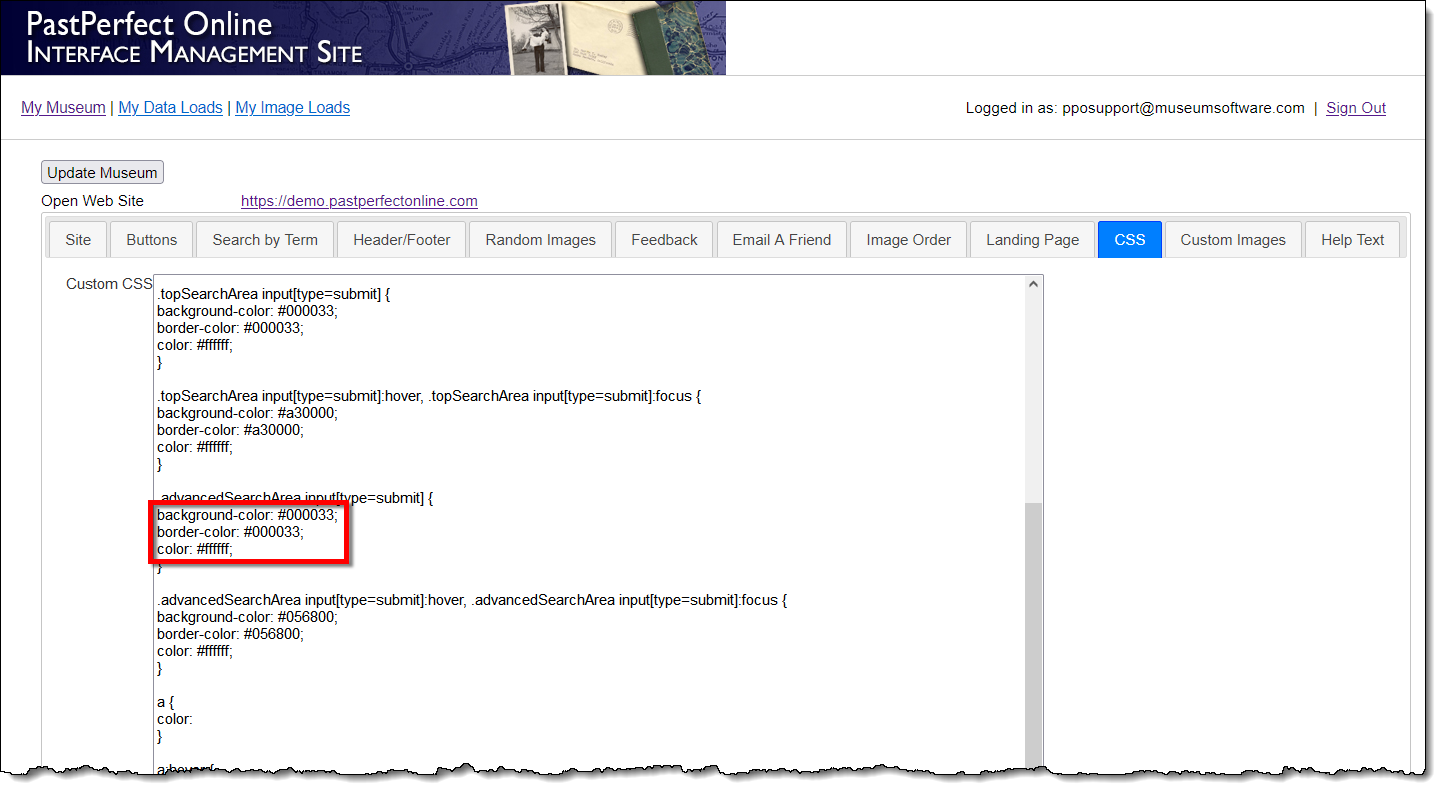1441x790 pixels.
Task: Click the '.advancedSearchArea input[type=submit]:hover' selector line
Action: click(x=472, y=600)
